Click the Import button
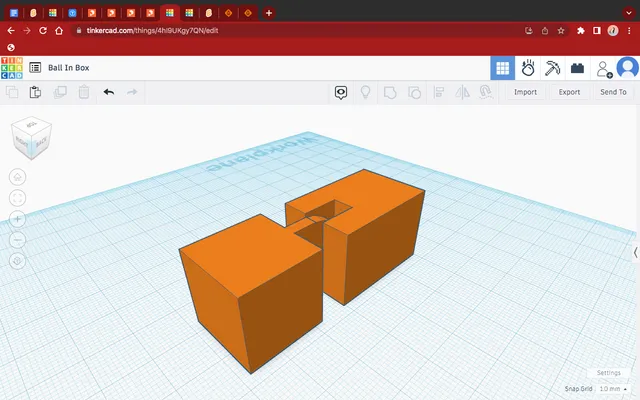640x400 pixels. coord(525,92)
